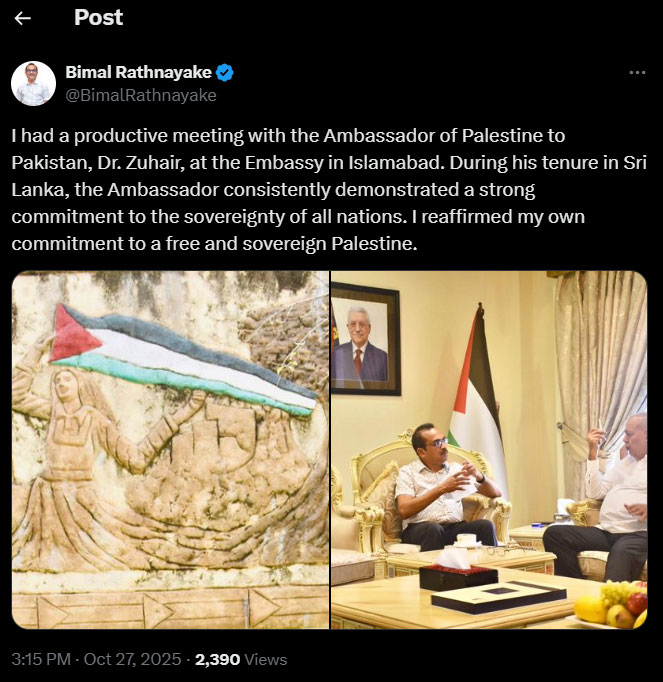Viewport: 663px width, 682px height.
Task: Open the @BimalRathnayake handle link
Action: pyautogui.click(x=141, y=95)
